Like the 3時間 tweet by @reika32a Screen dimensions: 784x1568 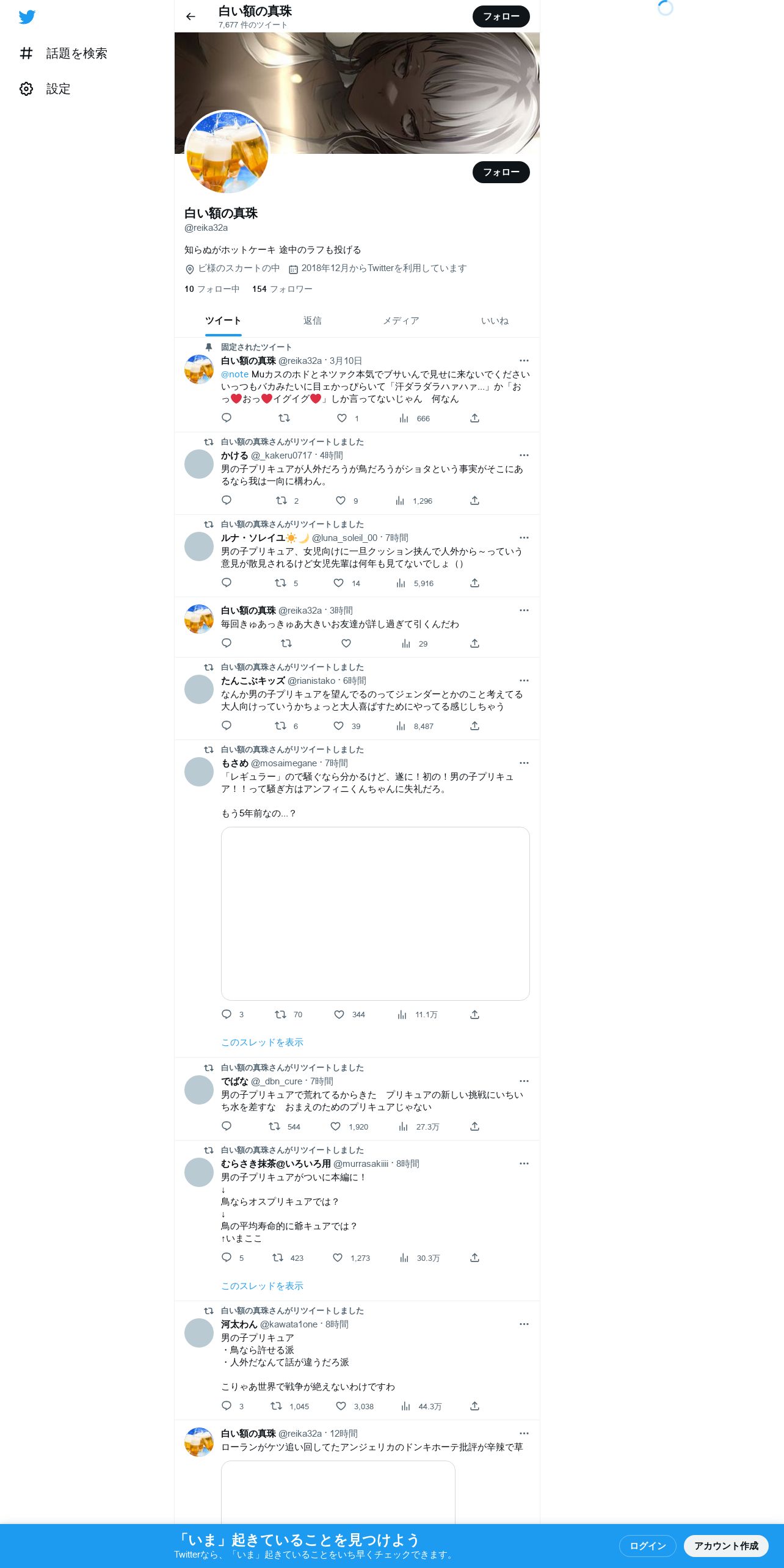[346, 644]
